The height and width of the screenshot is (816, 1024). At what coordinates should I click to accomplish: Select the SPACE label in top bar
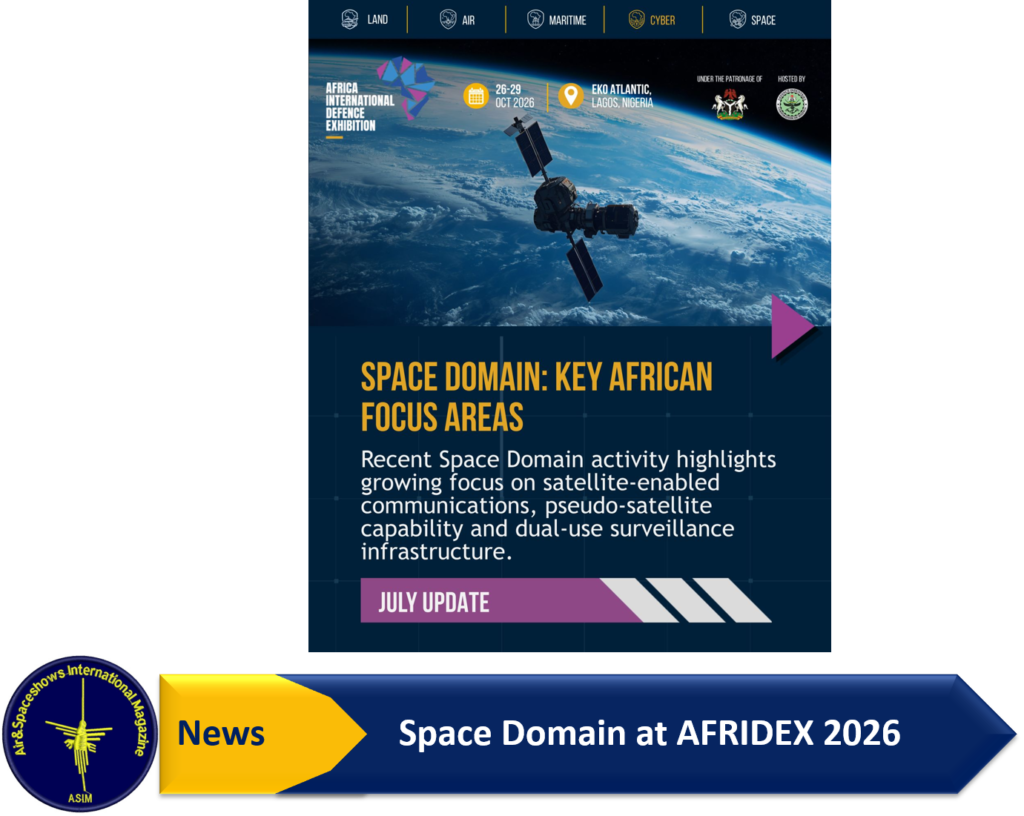(x=763, y=20)
